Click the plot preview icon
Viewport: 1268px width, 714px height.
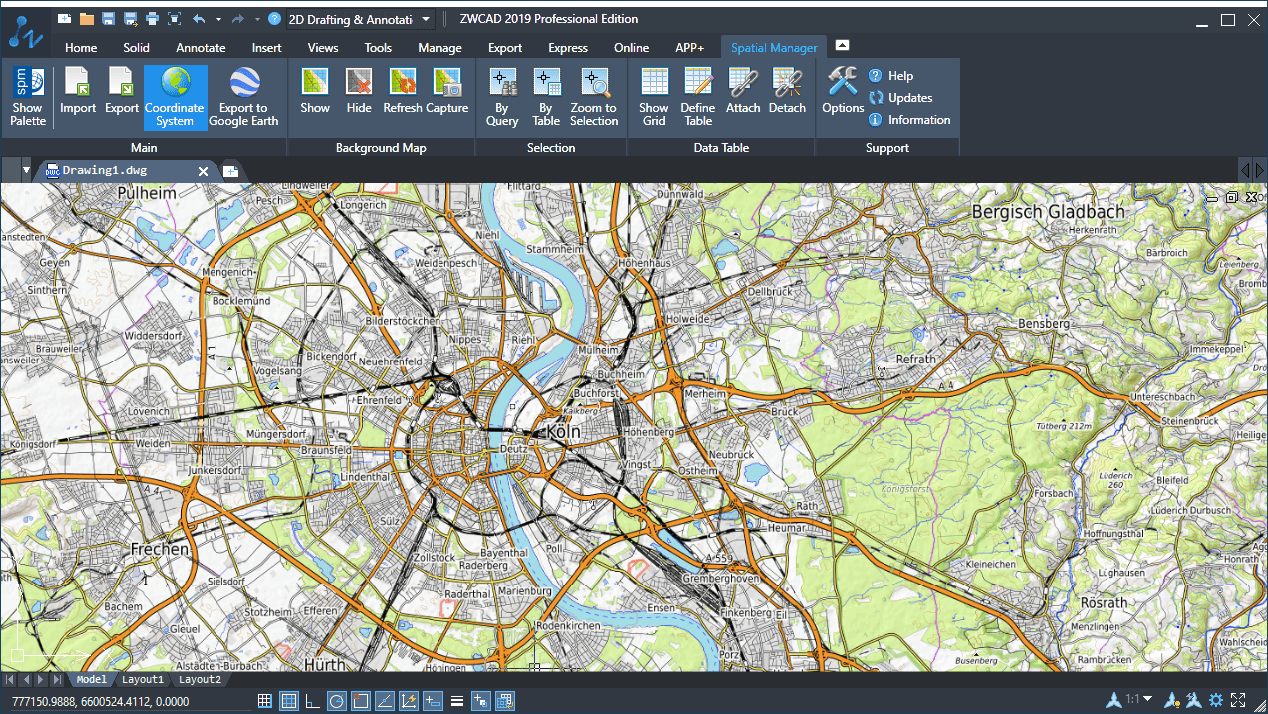tap(174, 18)
